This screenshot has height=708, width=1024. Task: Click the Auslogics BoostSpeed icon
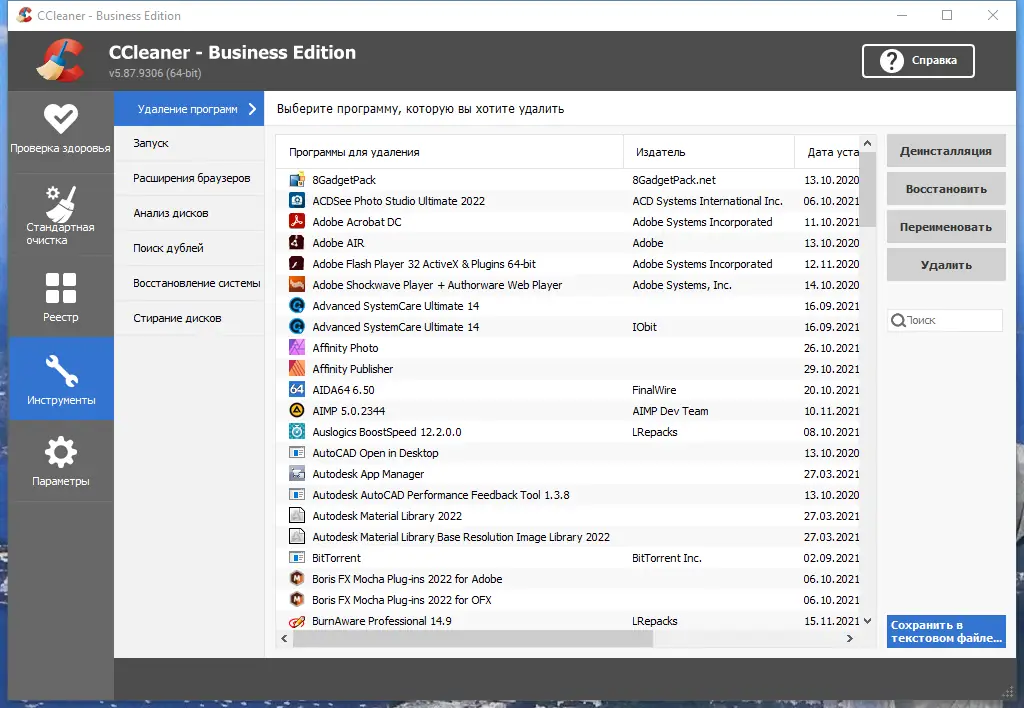coord(297,432)
